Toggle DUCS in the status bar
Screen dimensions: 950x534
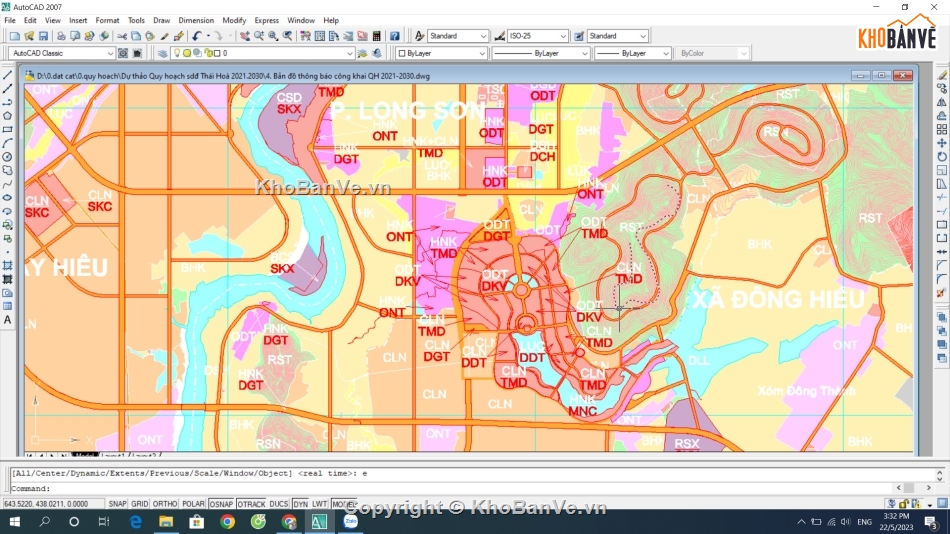279,504
